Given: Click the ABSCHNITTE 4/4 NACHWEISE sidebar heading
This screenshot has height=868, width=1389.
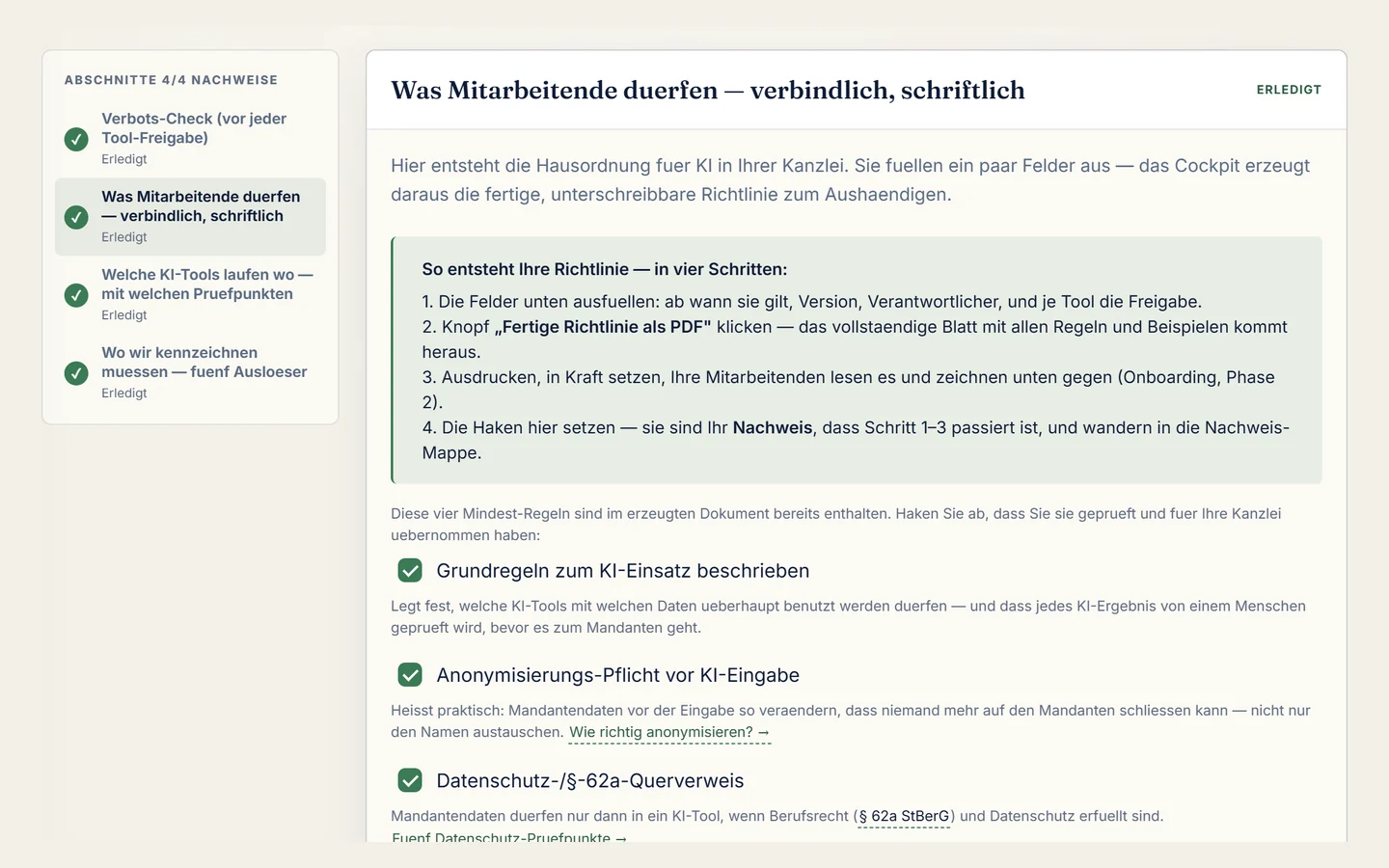Looking at the screenshot, I should click(x=171, y=80).
